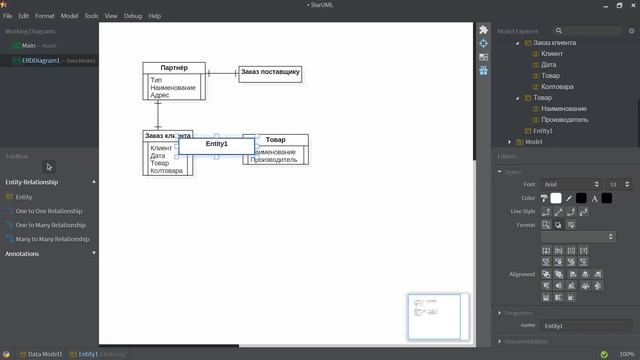Open the Tools menu
The width and height of the screenshot is (640, 360).
pos(91,16)
